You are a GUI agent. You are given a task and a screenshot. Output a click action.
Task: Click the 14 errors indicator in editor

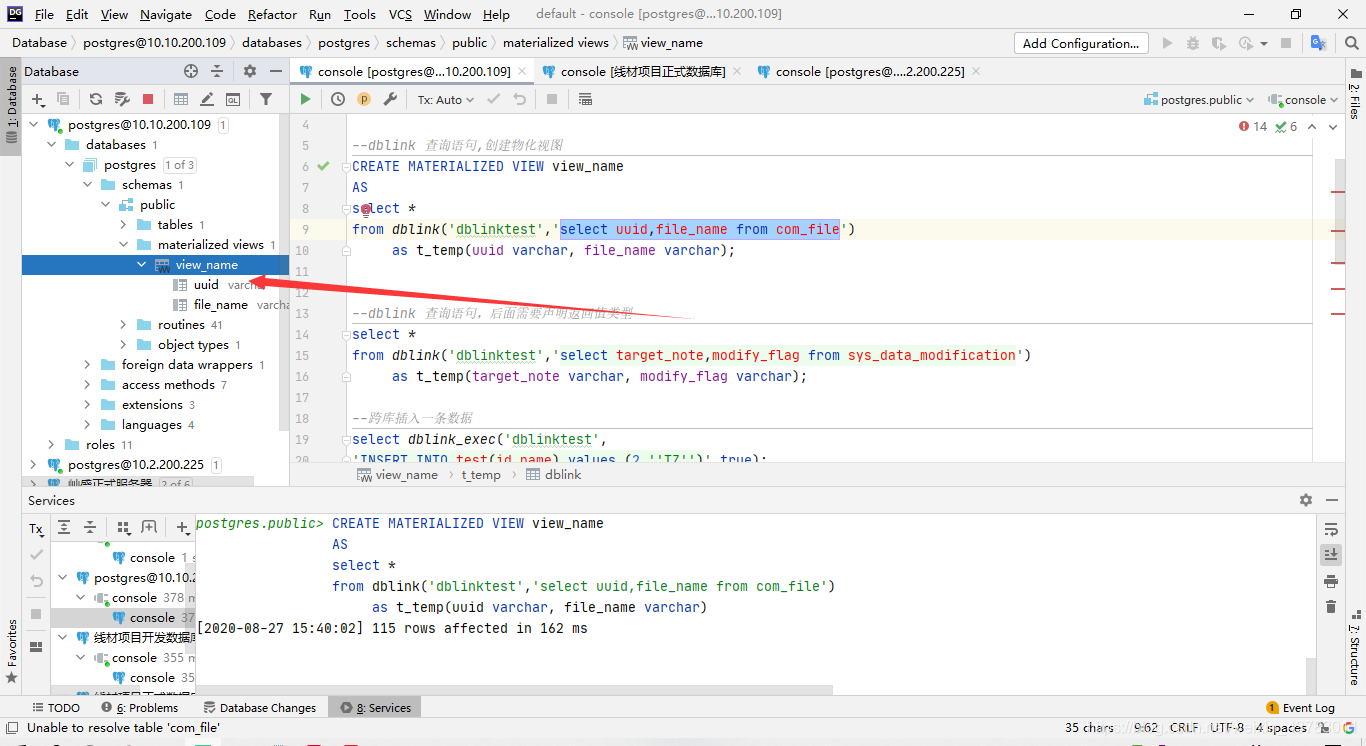[1252, 127]
